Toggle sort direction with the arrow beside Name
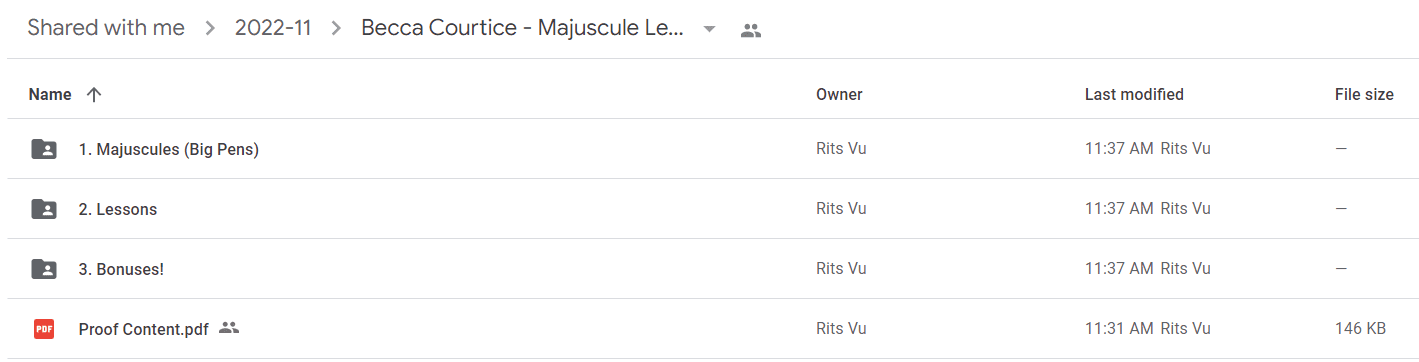This screenshot has height=362, width=1419. click(94, 95)
